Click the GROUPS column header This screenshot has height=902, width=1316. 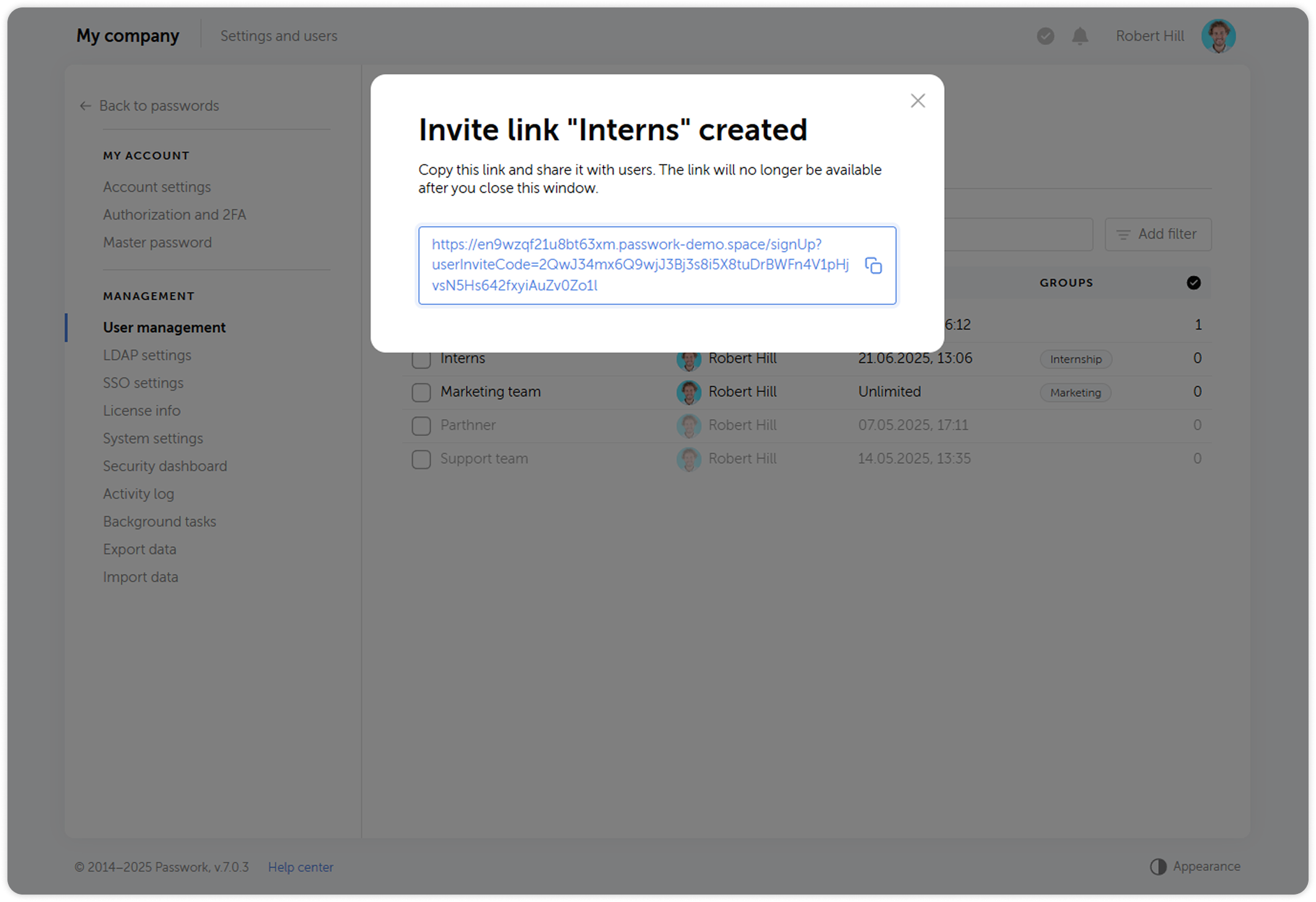[1066, 282]
